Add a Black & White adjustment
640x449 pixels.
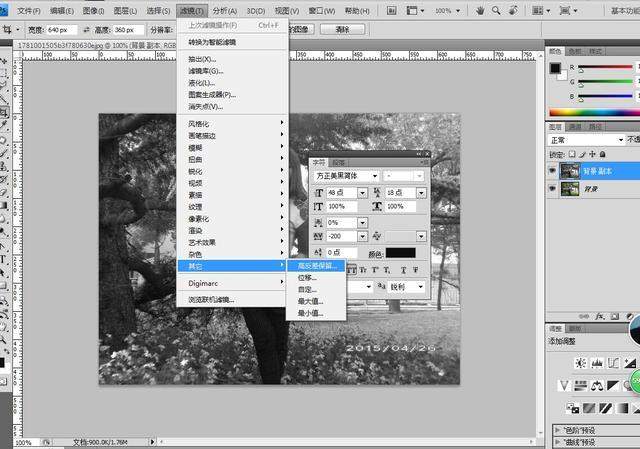pos(613,385)
